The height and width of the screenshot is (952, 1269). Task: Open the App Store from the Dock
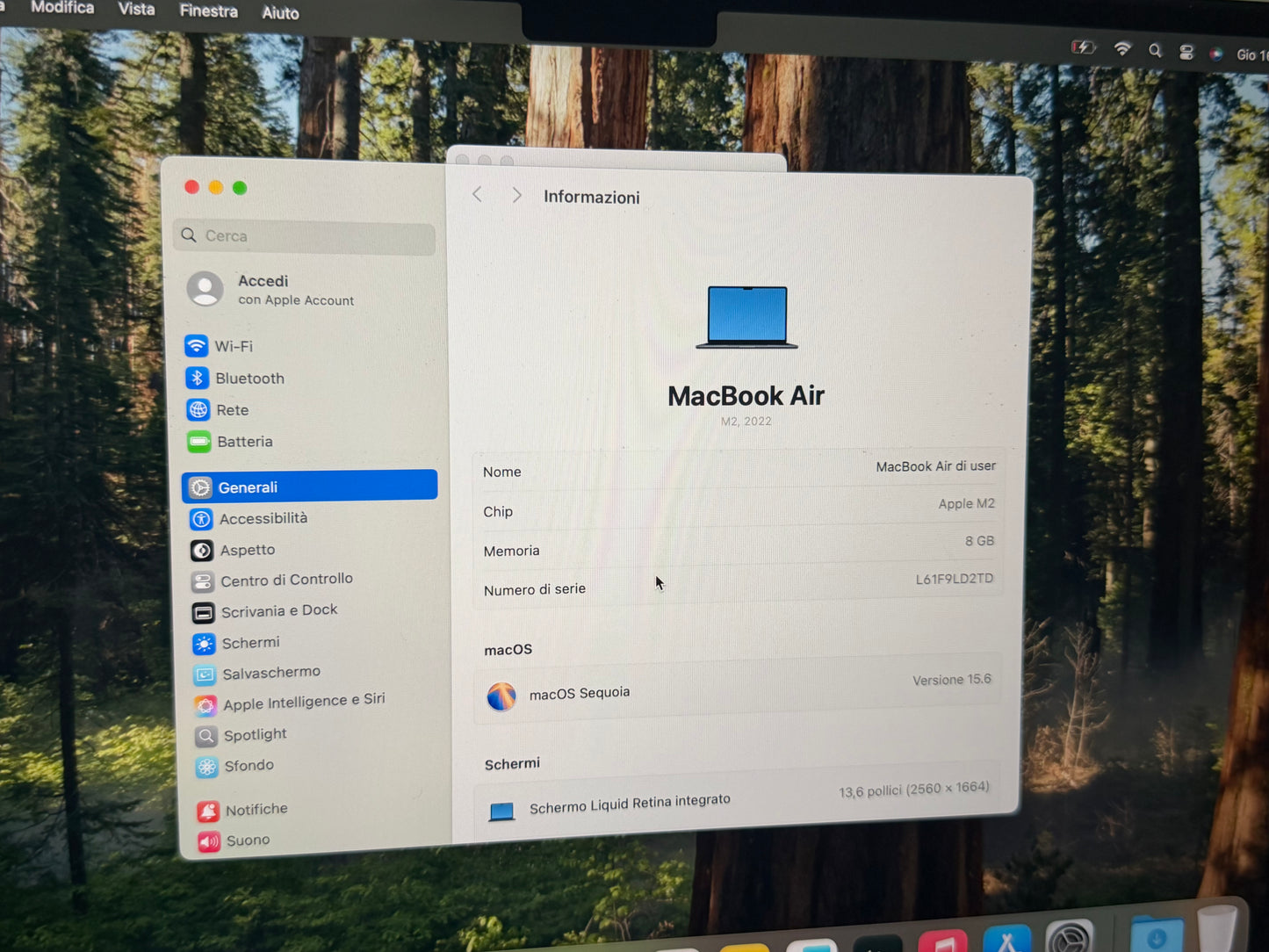[x=1007, y=940]
